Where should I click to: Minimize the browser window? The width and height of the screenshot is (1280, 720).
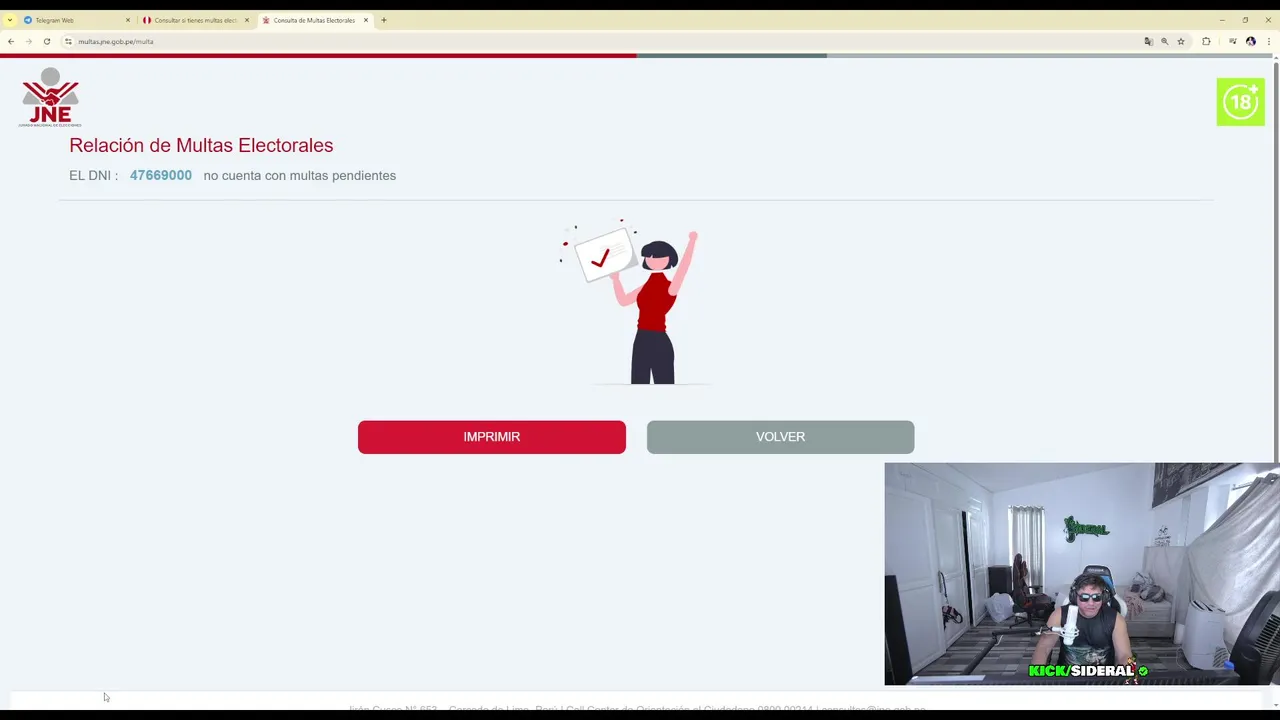[1222, 20]
